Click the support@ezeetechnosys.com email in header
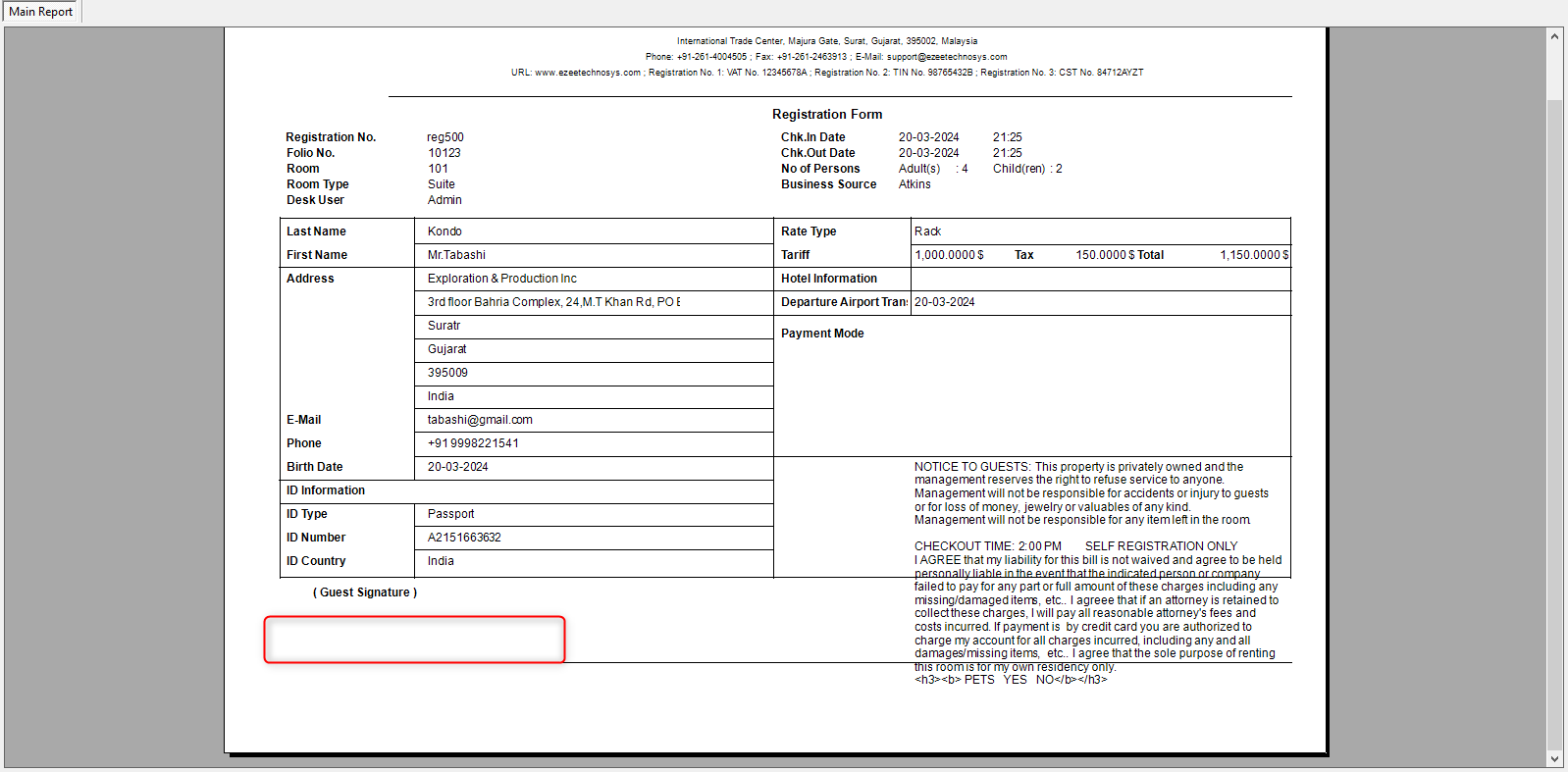Image resolution: width=1568 pixels, height=772 pixels. click(x=946, y=57)
